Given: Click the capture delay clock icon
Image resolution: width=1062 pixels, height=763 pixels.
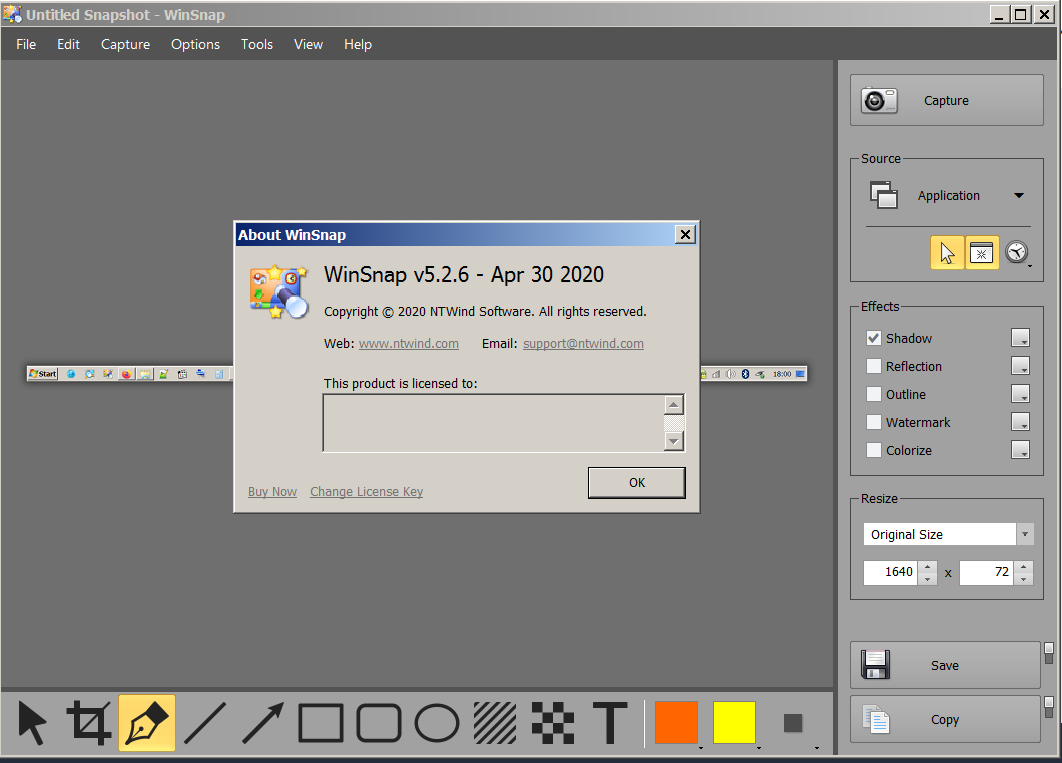Looking at the screenshot, I should coord(1017,253).
